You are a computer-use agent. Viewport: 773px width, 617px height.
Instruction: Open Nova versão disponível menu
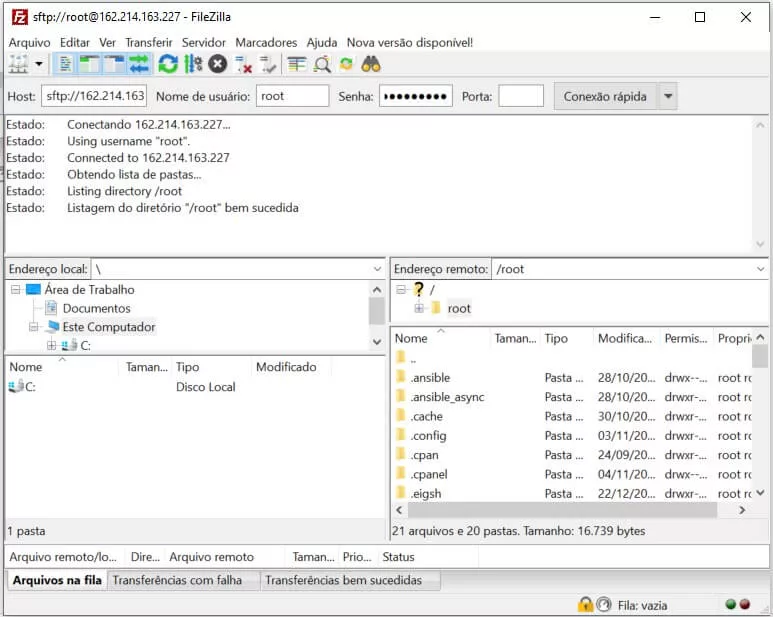pos(410,43)
